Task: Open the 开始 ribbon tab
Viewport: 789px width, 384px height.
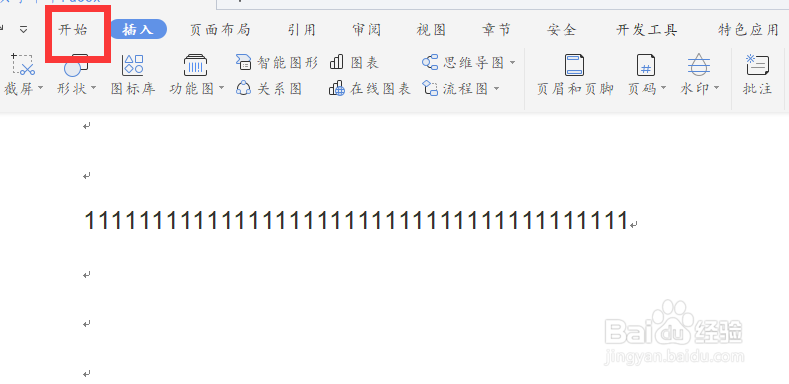Action: [73, 30]
